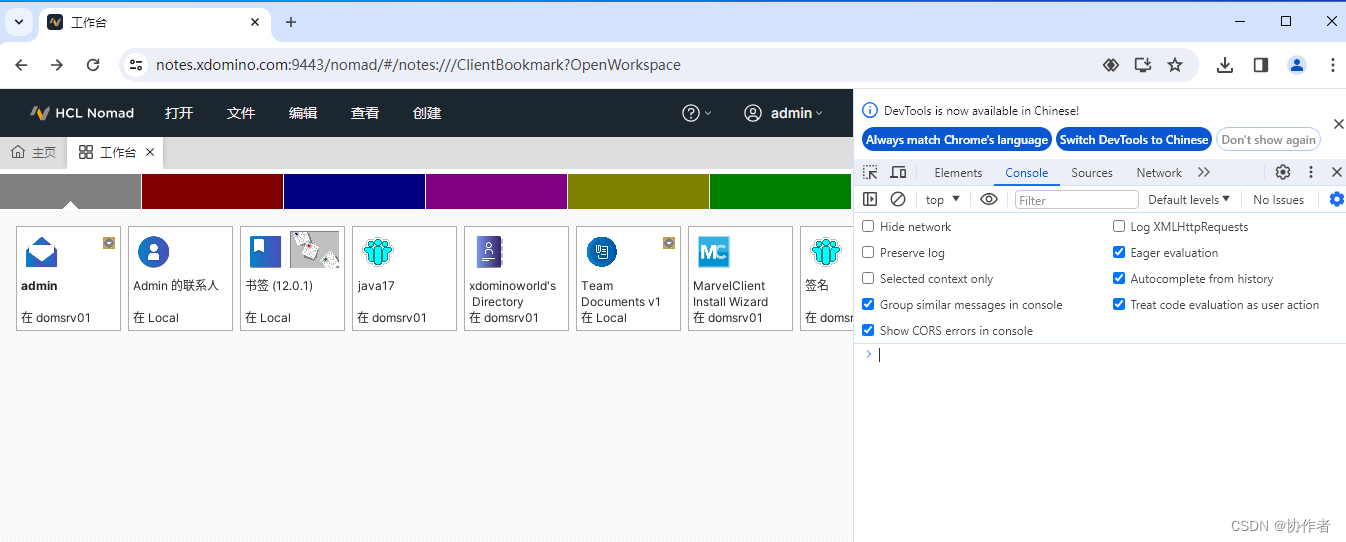
Task: Disable Group similar messages in console
Action: coord(868,305)
